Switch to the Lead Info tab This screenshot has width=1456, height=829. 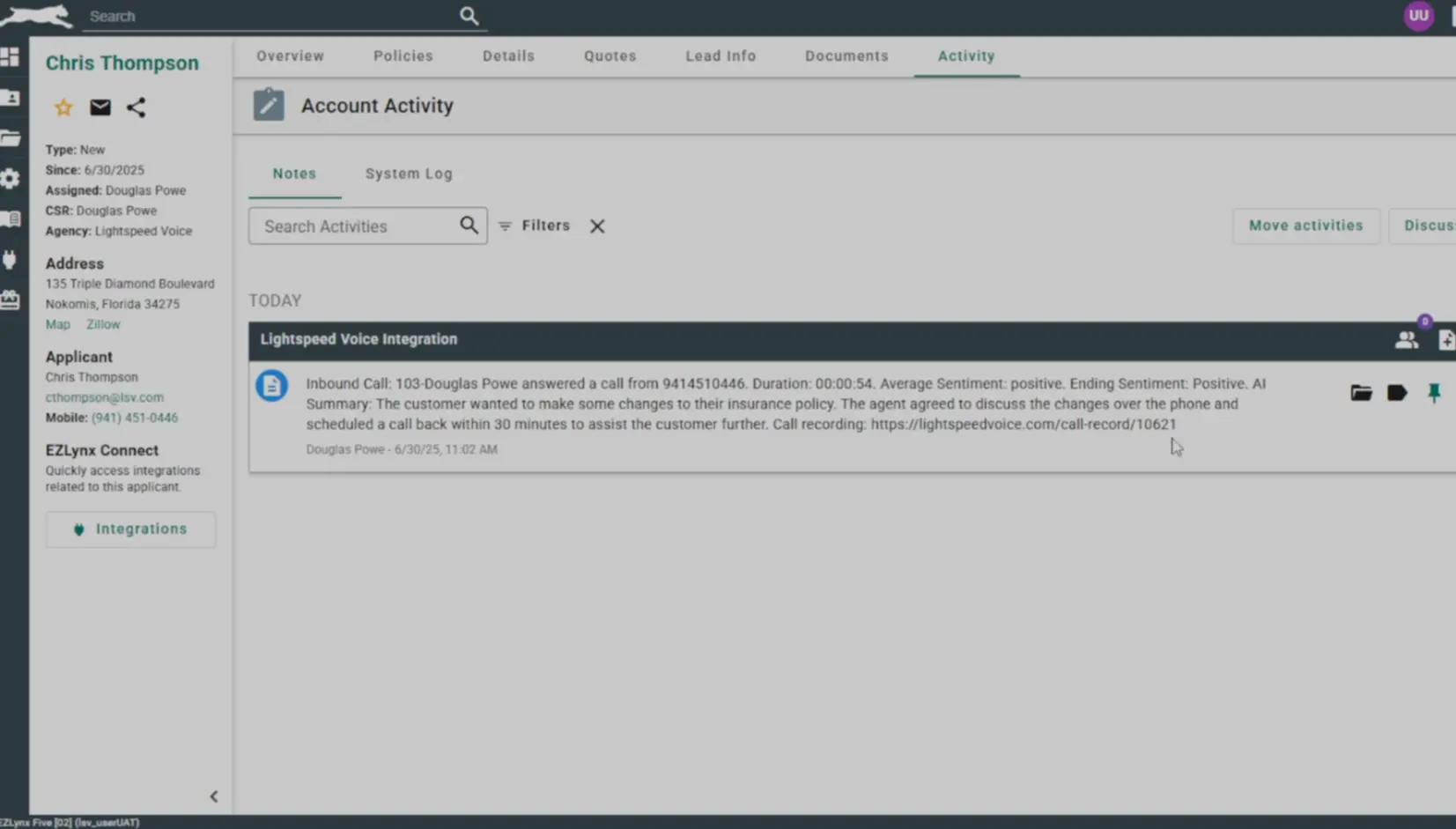tap(721, 56)
